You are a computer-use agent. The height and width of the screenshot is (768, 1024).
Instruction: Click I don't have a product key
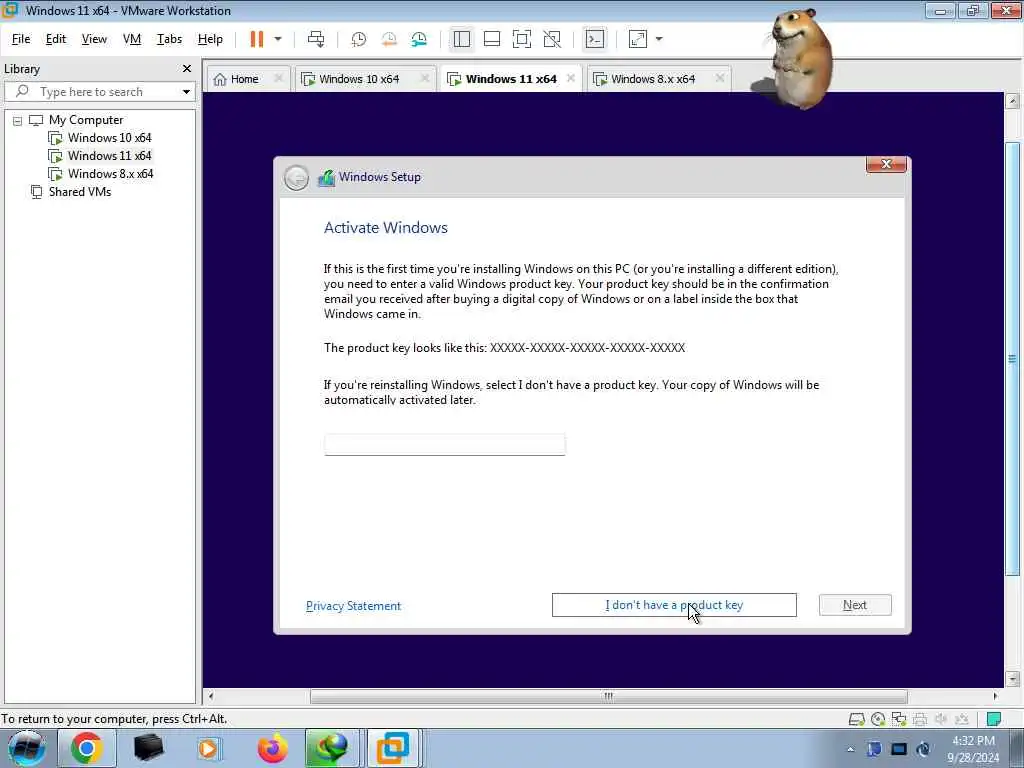point(674,605)
